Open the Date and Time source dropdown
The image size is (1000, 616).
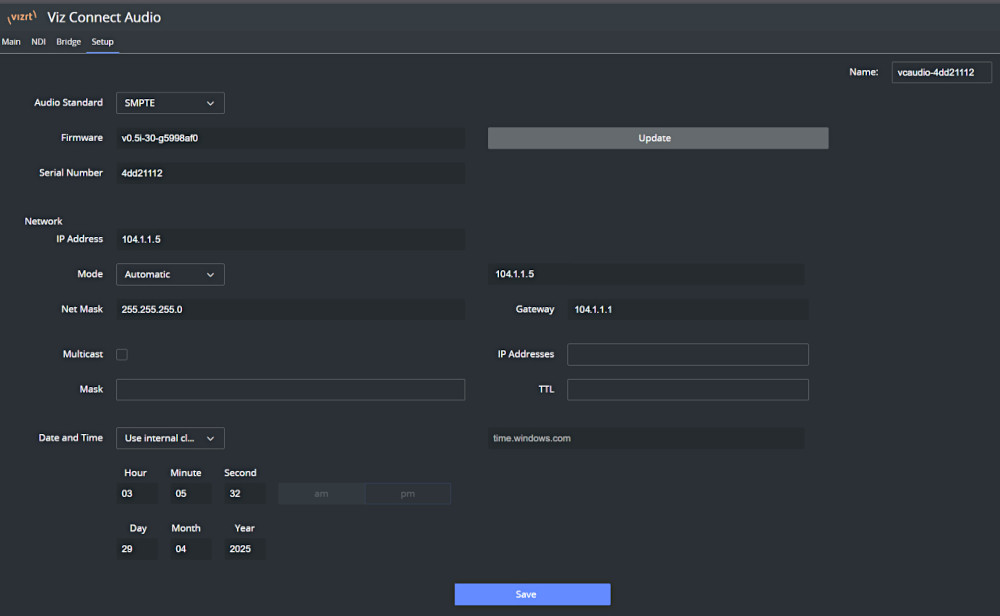(170, 438)
